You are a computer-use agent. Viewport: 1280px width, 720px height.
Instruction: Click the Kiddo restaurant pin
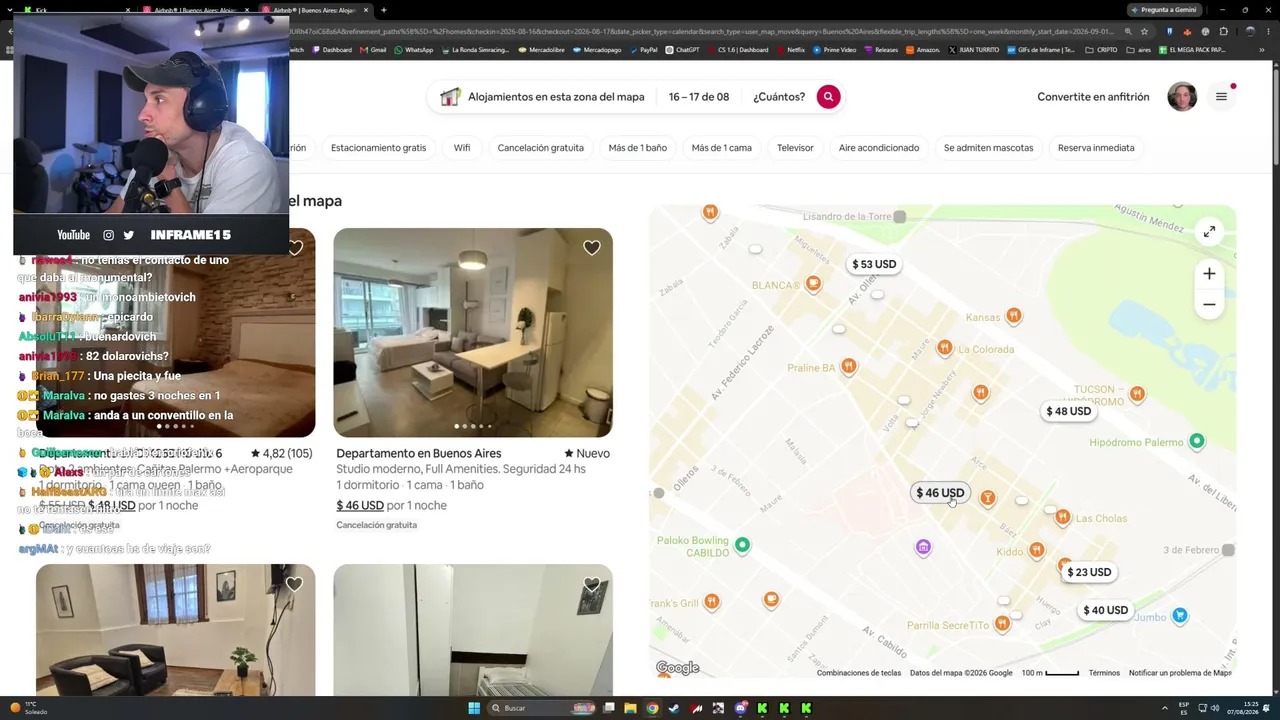coord(1037,550)
